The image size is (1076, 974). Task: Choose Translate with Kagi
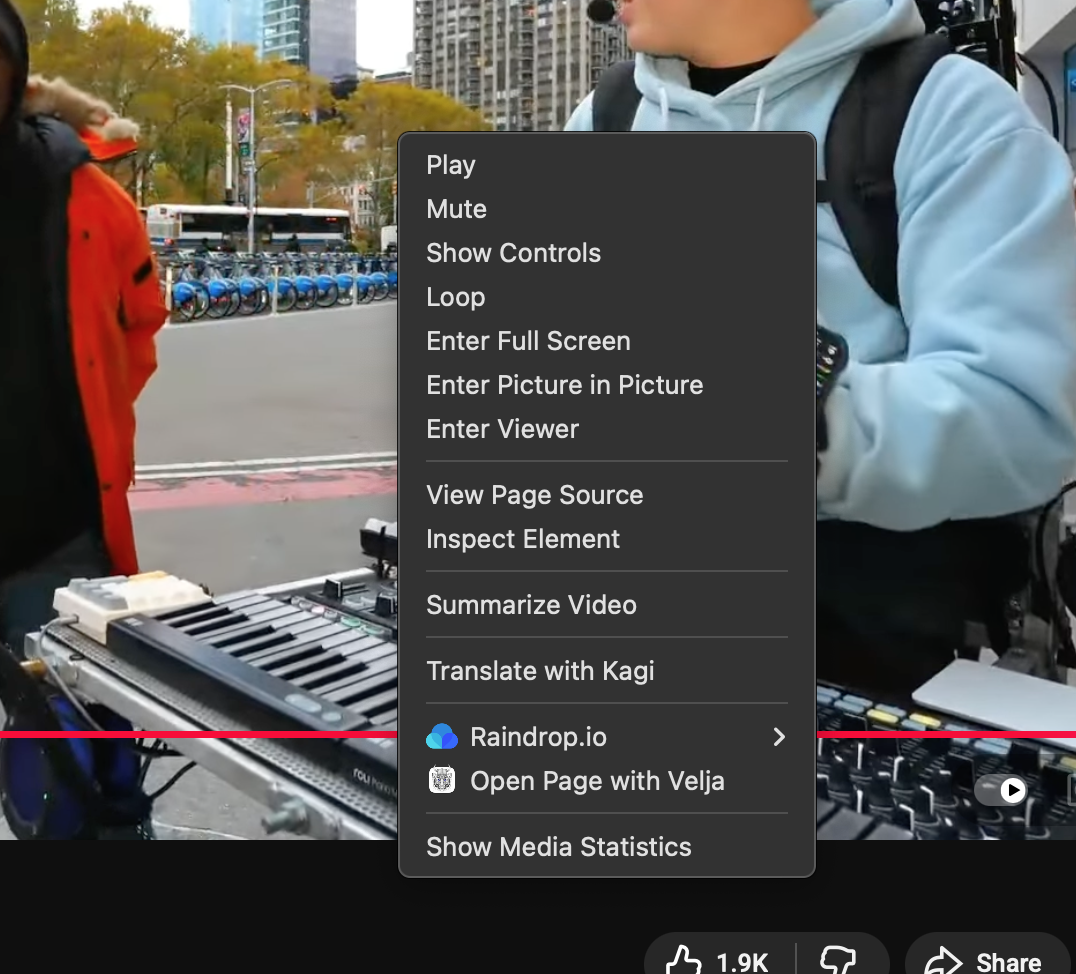point(540,671)
